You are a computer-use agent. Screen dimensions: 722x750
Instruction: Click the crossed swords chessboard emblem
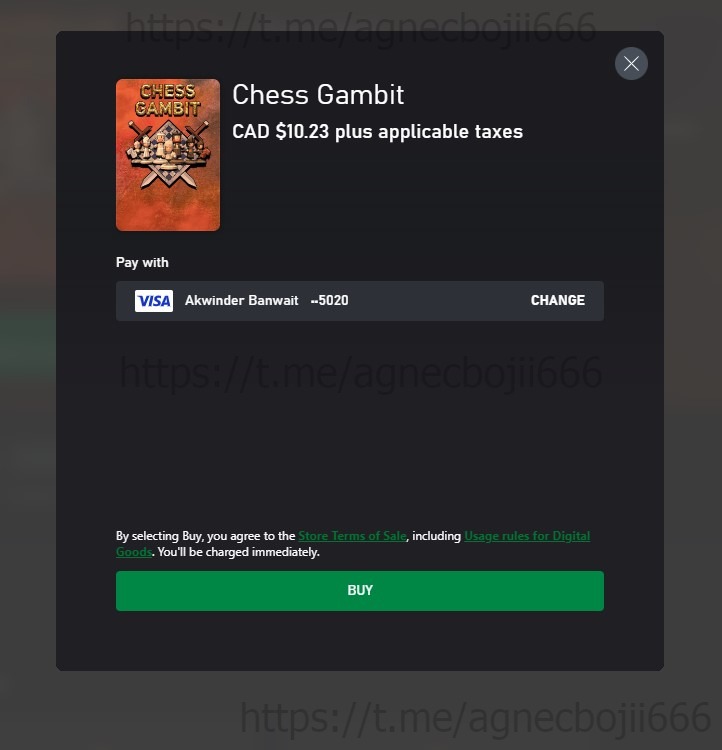[x=167, y=154]
